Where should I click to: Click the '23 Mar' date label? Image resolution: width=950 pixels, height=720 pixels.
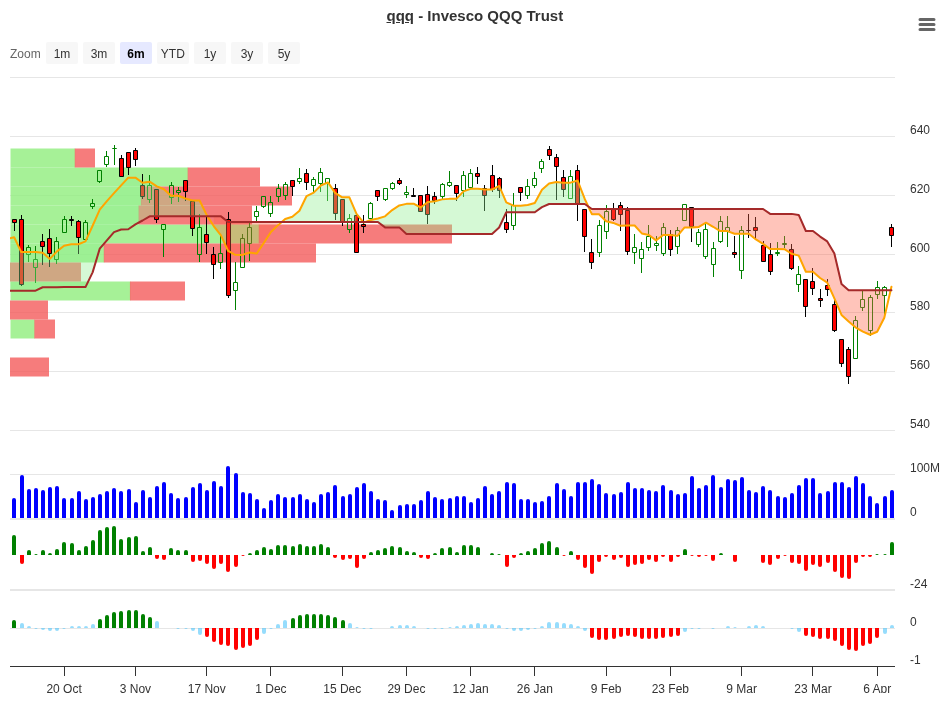812,688
